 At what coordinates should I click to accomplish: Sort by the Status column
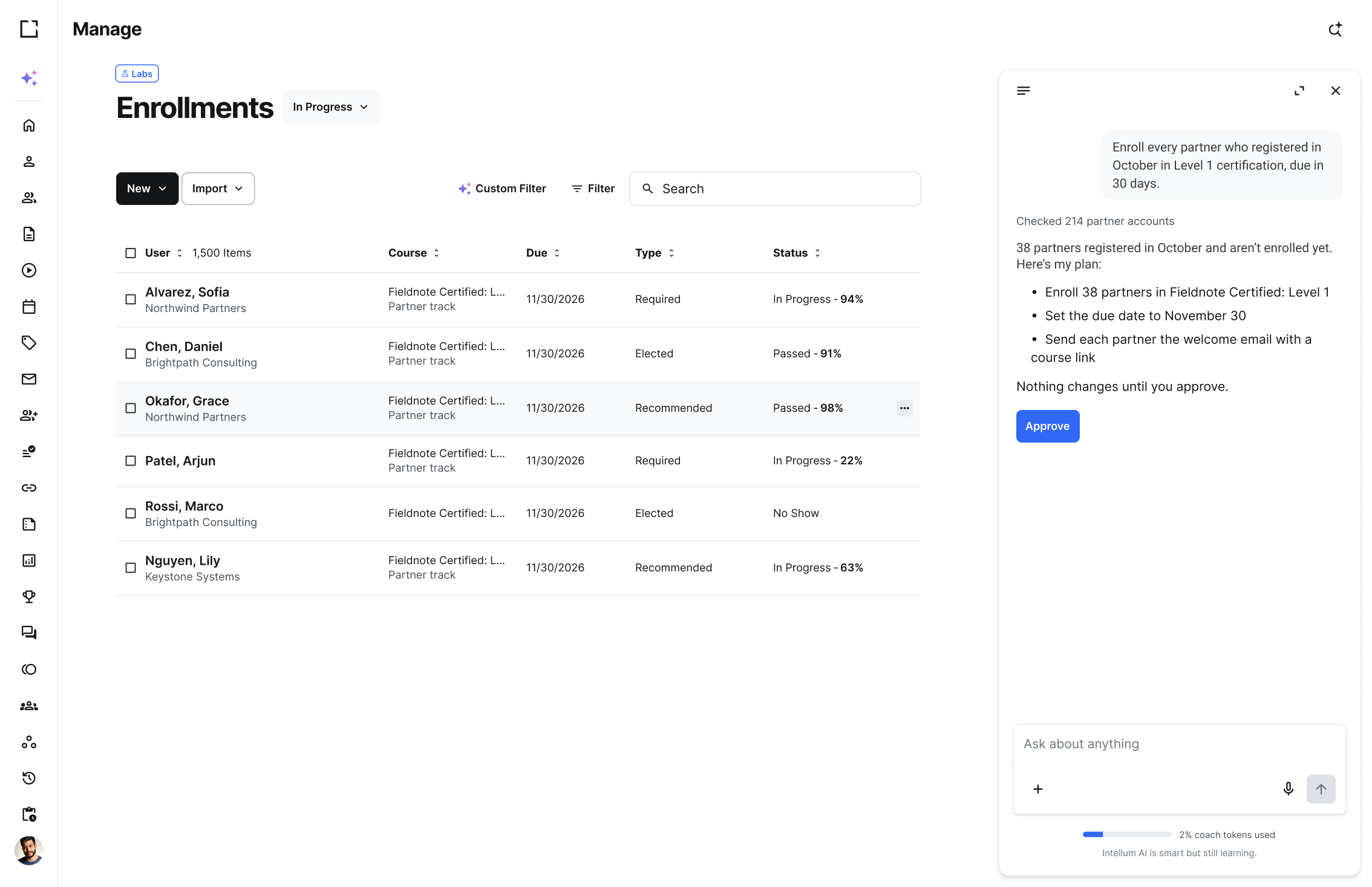click(797, 253)
